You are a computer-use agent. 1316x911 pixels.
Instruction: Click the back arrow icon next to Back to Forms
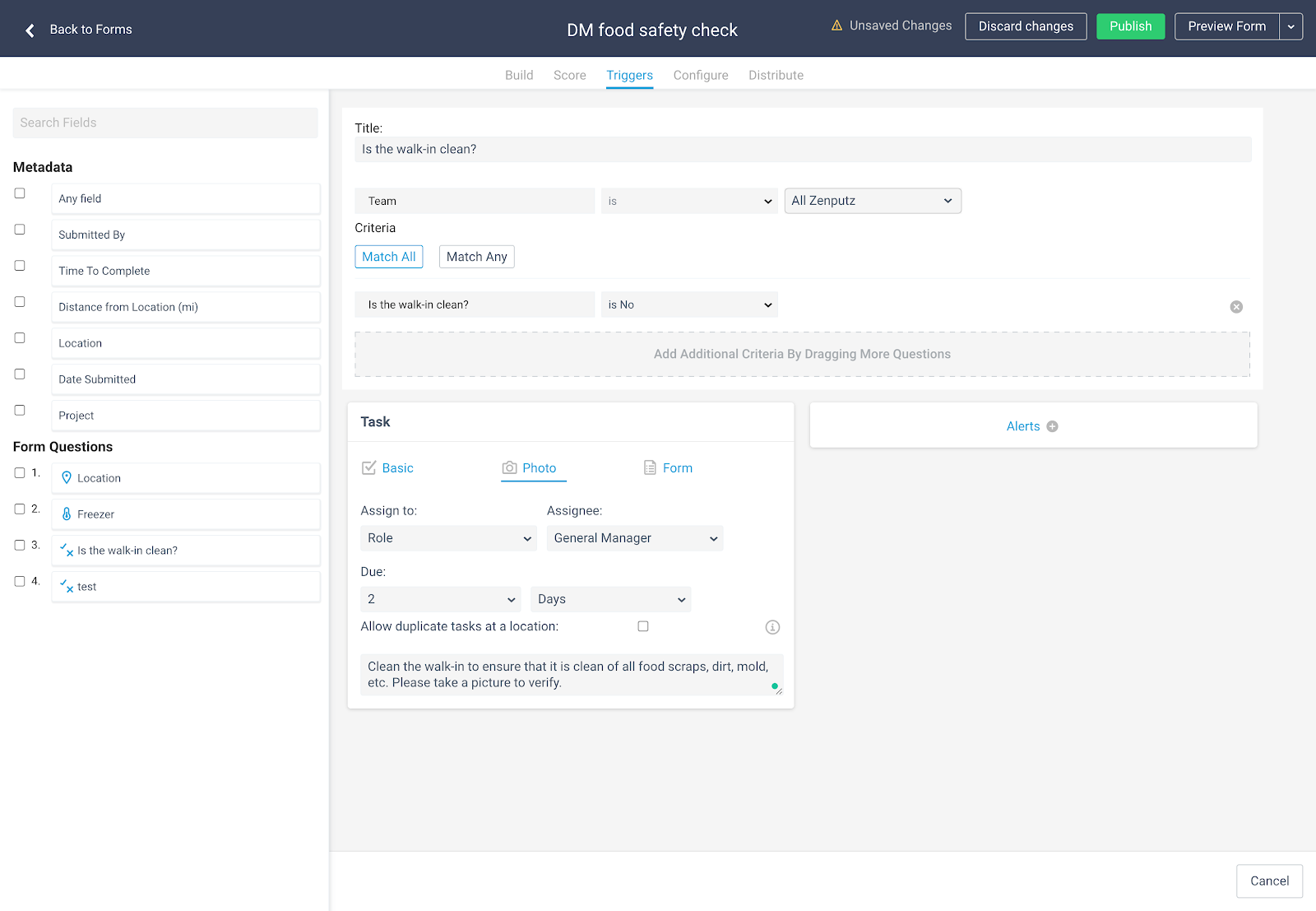click(30, 30)
